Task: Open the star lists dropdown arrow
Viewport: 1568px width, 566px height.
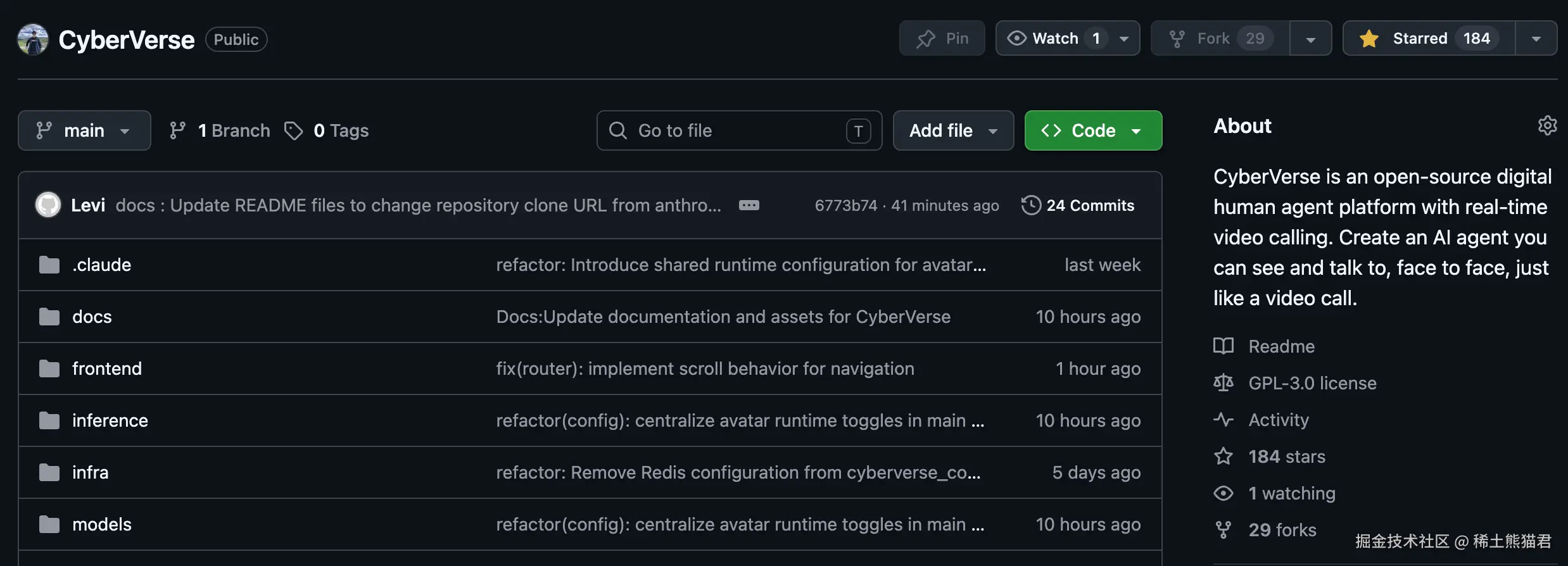Action: point(1536,38)
